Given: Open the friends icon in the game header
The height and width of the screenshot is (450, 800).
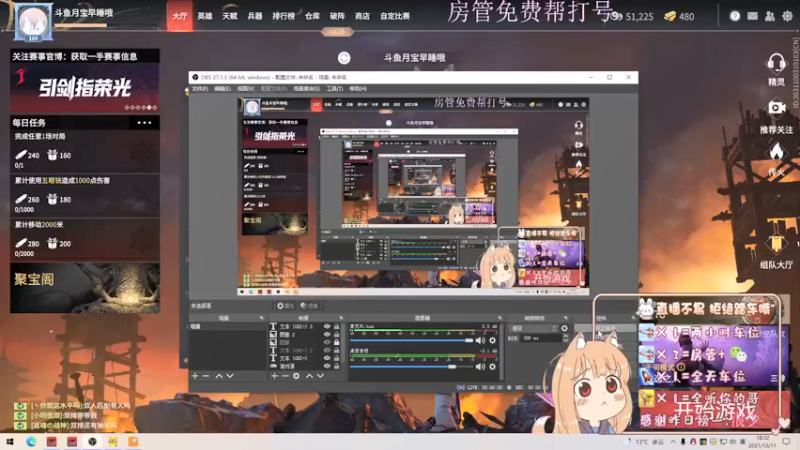Looking at the screenshot, I should pos(770,16).
